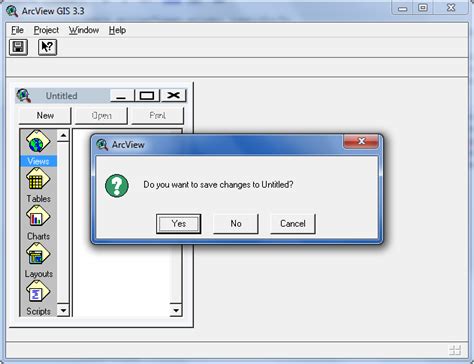The width and height of the screenshot is (474, 364).
Task: Click the Untitled project window icon
Action: [x=23, y=96]
